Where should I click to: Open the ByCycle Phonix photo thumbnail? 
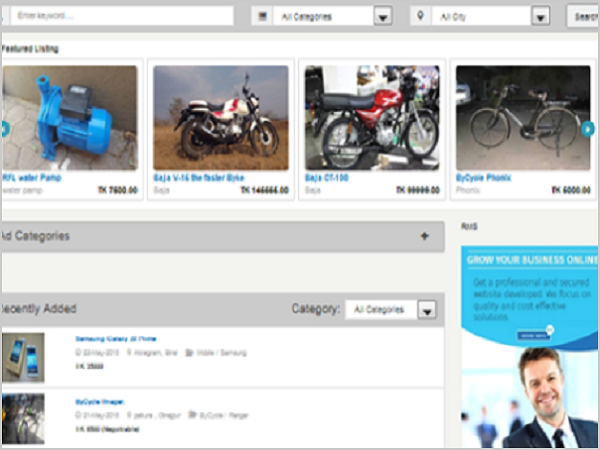tap(523, 117)
